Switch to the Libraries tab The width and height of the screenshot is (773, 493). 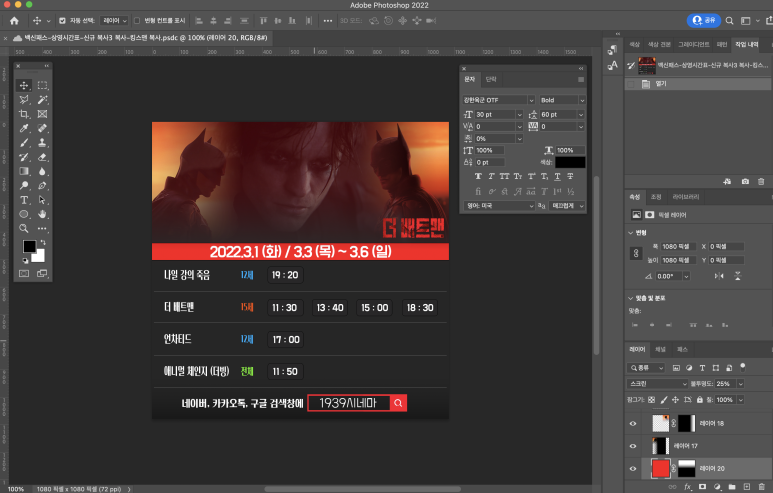point(686,197)
